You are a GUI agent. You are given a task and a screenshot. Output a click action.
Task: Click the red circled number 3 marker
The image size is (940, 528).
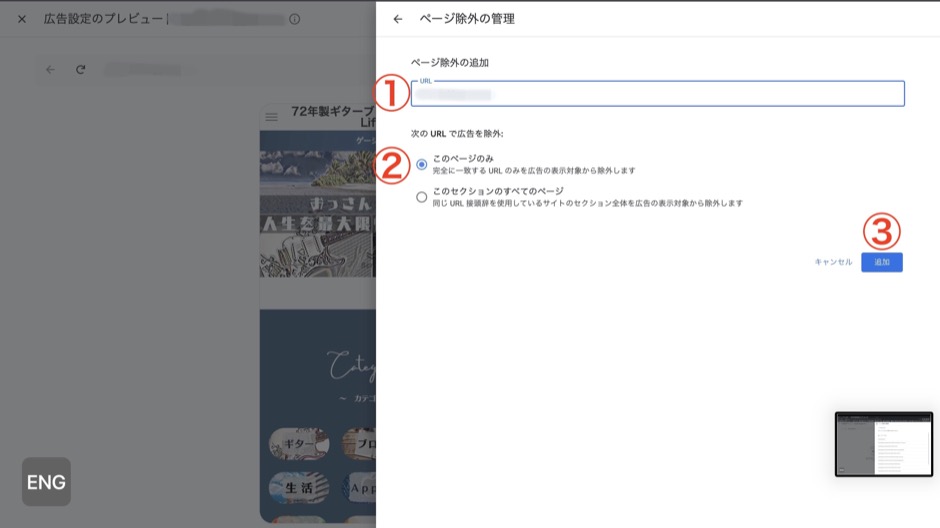tap(881, 232)
